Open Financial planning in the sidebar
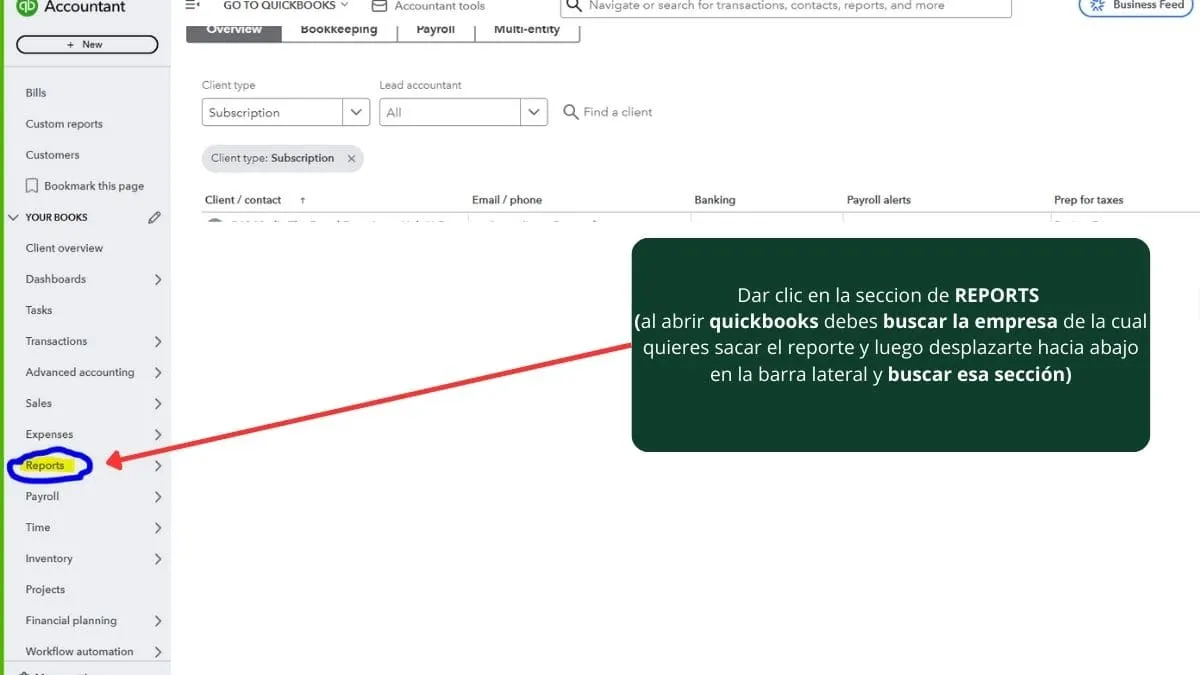The width and height of the screenshot is (1200, 675). click(x=71, y=620)
